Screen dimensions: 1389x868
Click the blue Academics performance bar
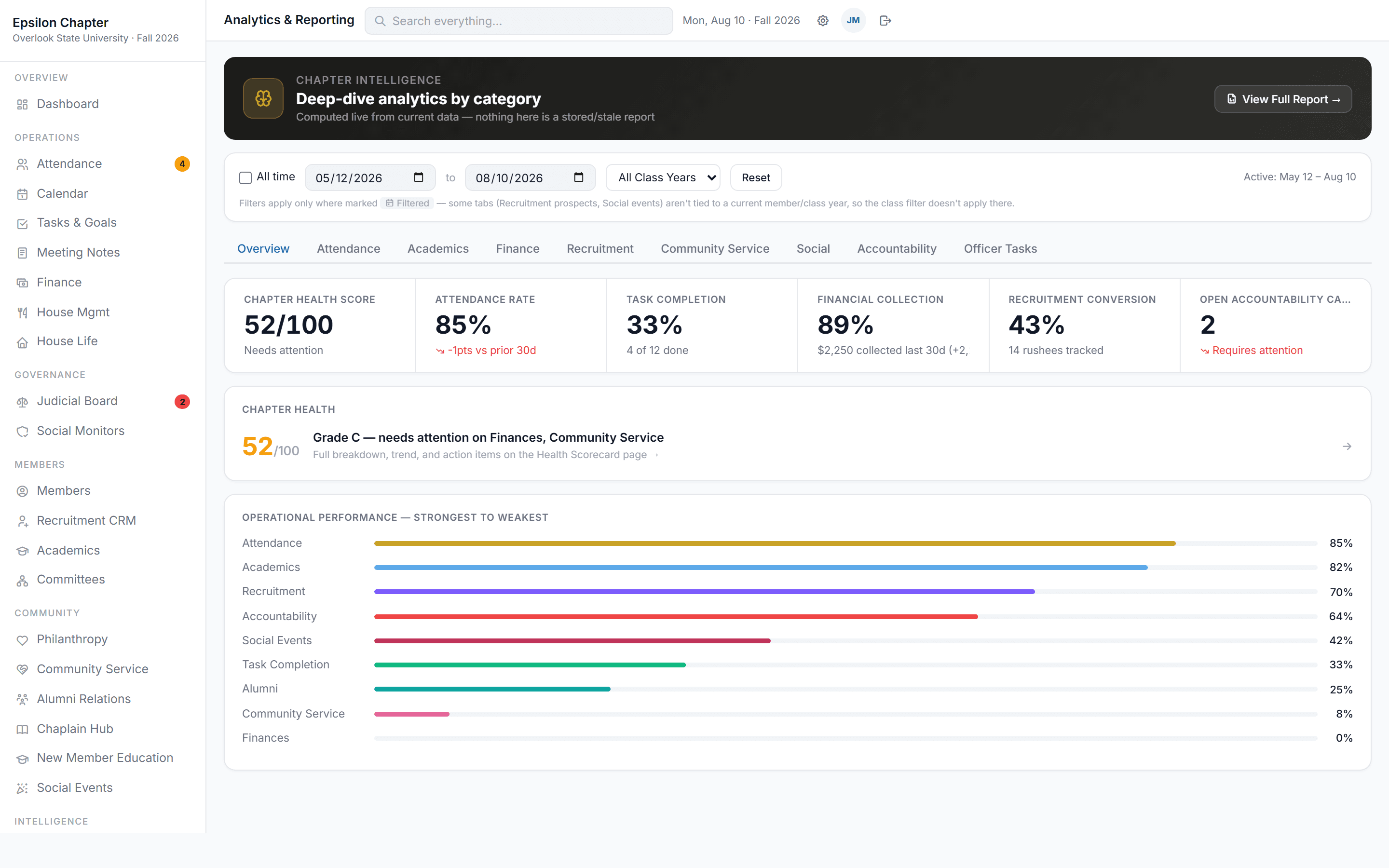pyautogui.click(x=761, y=568)
